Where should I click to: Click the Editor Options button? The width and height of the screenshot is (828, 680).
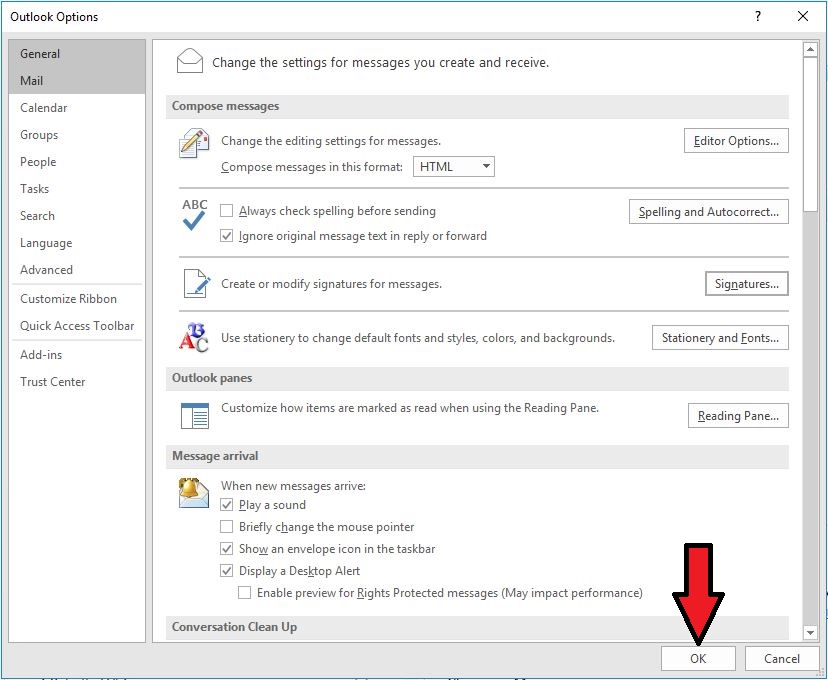coord(736,141)
